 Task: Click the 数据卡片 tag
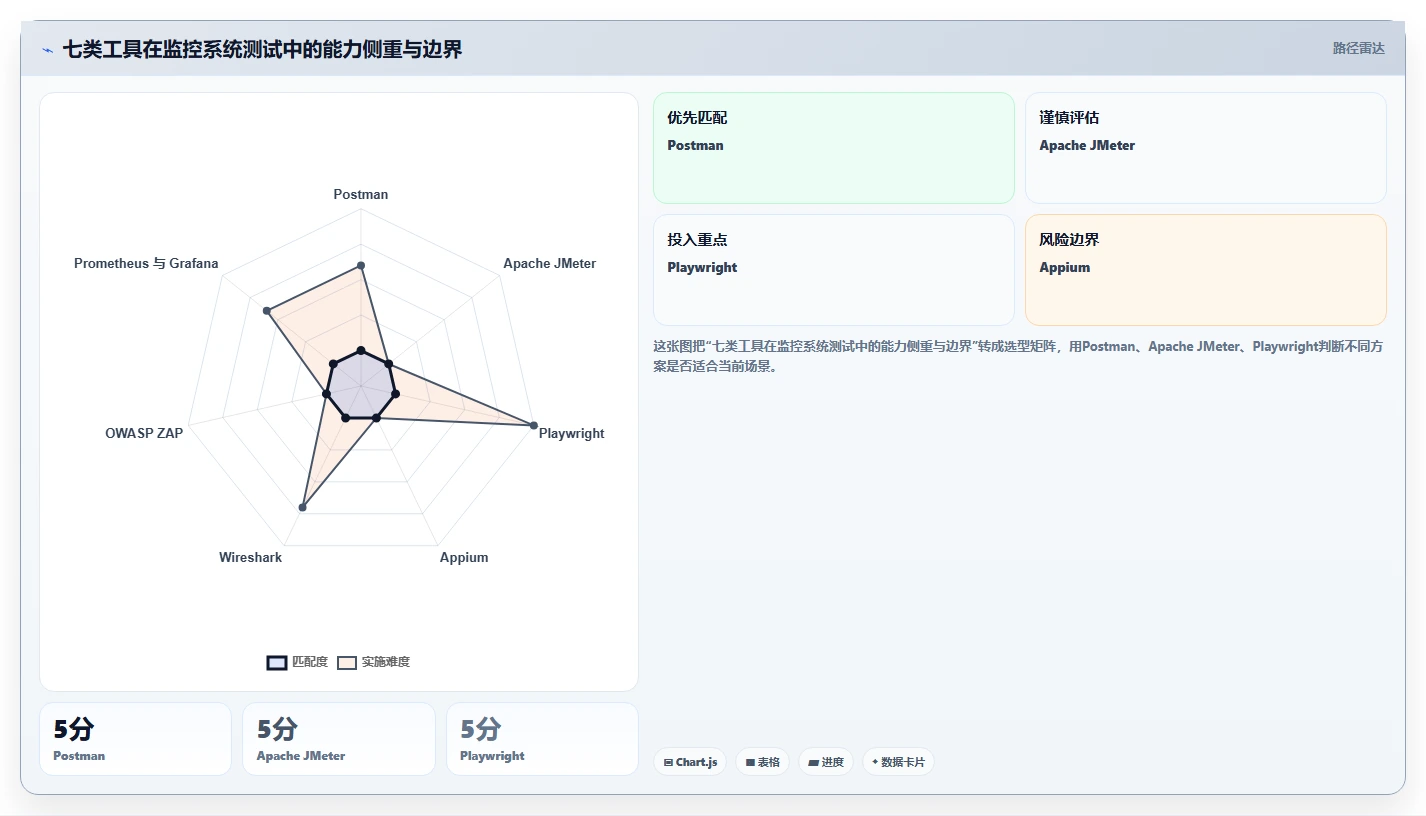coord(898,762)
